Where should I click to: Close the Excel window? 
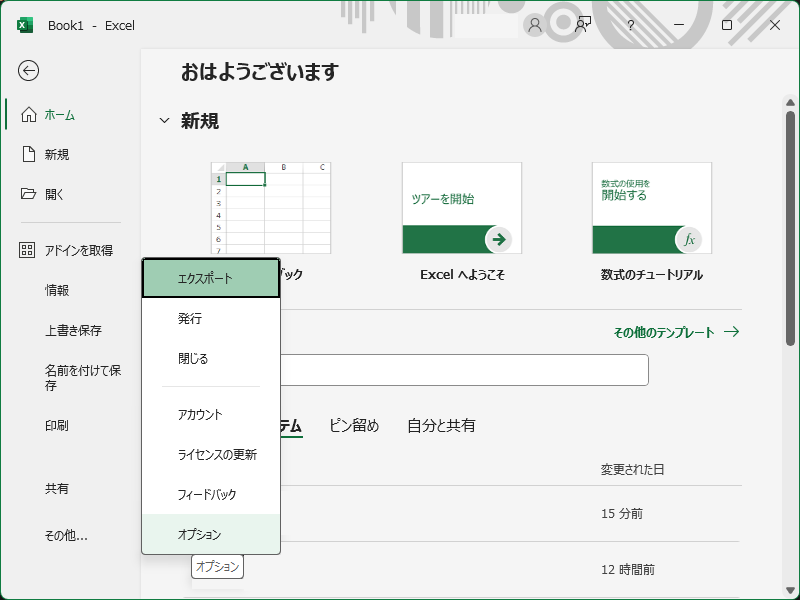[x=774, y=25]
